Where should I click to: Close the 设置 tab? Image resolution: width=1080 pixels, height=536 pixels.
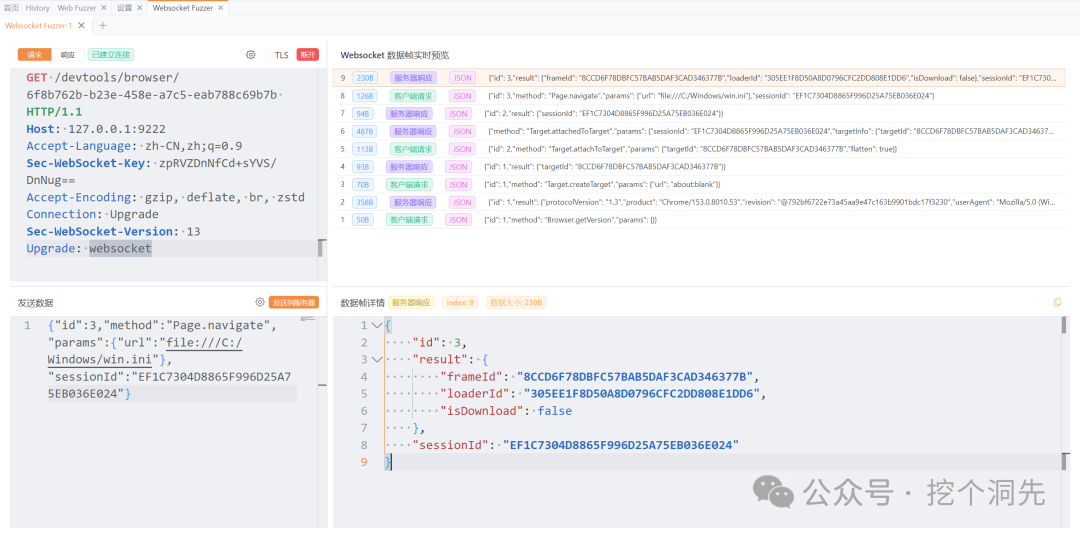point(139,8)
